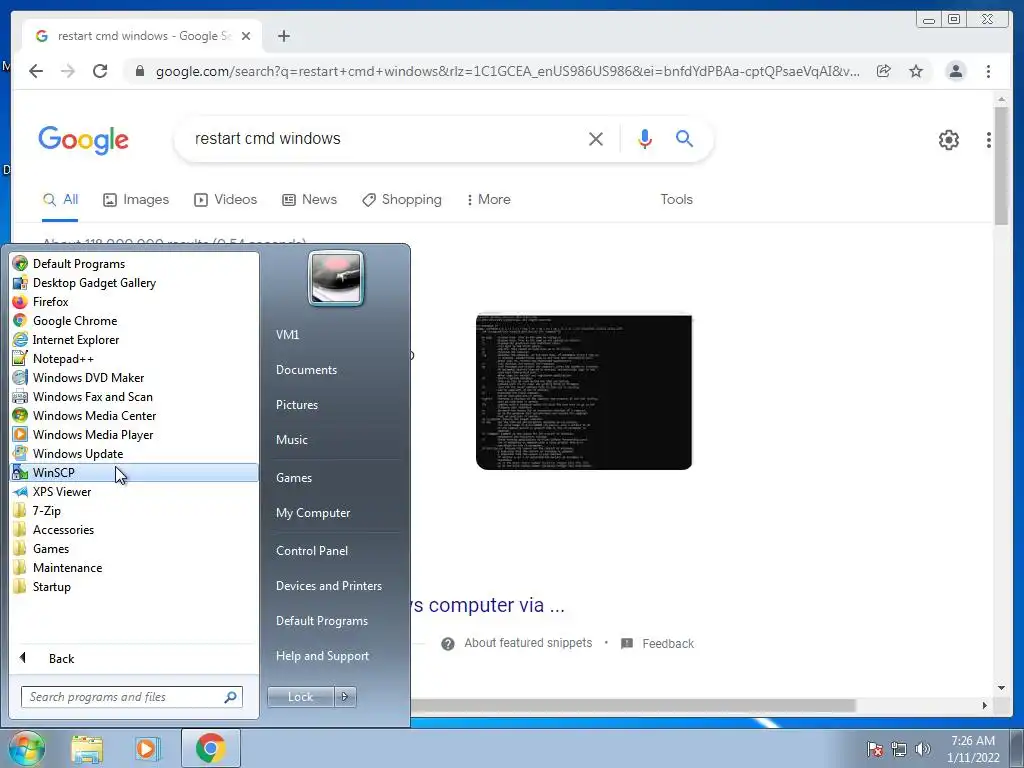This screenshot has height=768, width=1024.
Task: Open the Chrome three-dot menu
Action: [988, 71]
